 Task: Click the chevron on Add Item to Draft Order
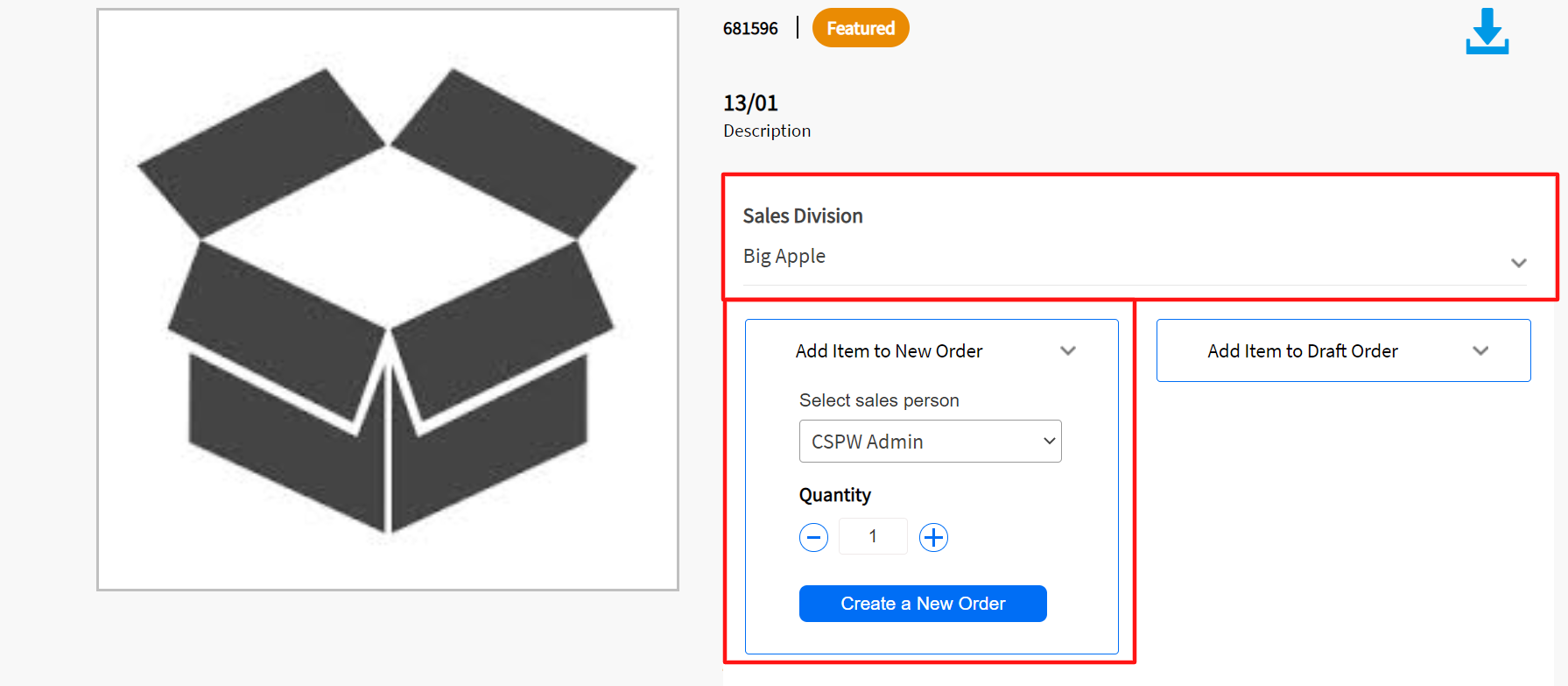pos(1480,350)
